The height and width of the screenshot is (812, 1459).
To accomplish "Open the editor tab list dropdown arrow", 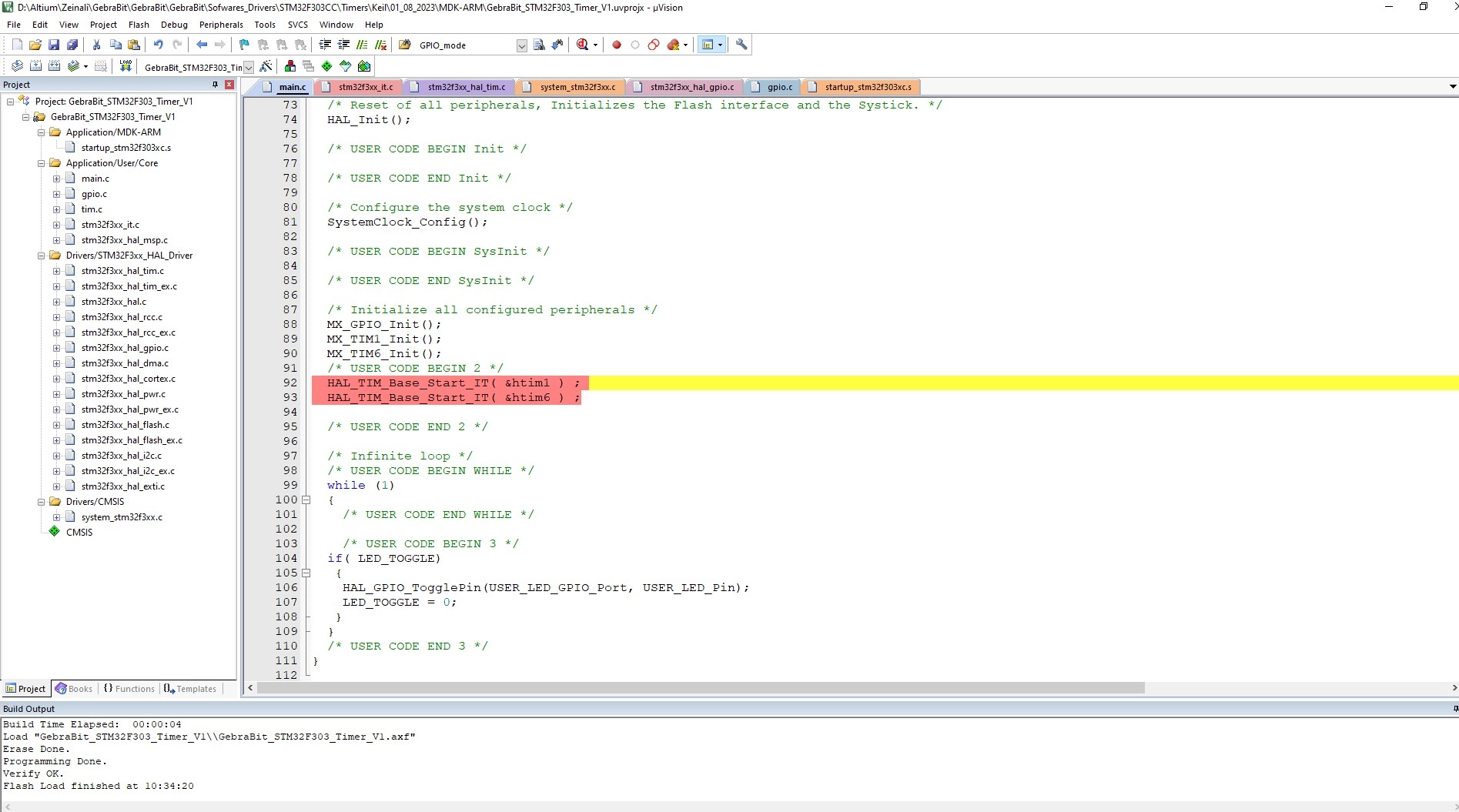I will (x=1453, y=87).
